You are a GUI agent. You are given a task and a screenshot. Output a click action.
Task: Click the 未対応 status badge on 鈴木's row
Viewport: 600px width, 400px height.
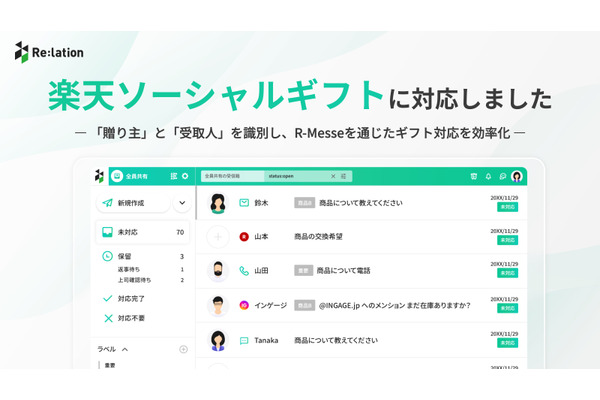click(507, 207)
